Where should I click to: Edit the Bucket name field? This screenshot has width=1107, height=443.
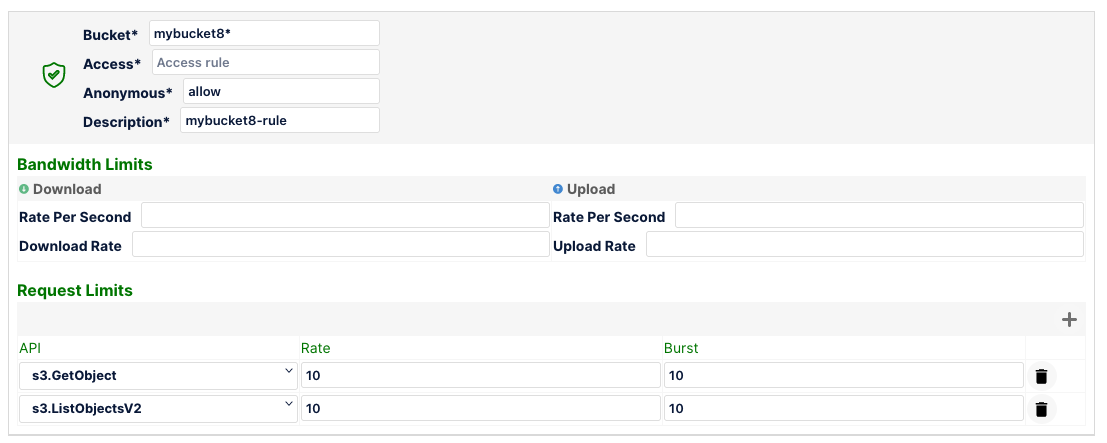point(264,33)
